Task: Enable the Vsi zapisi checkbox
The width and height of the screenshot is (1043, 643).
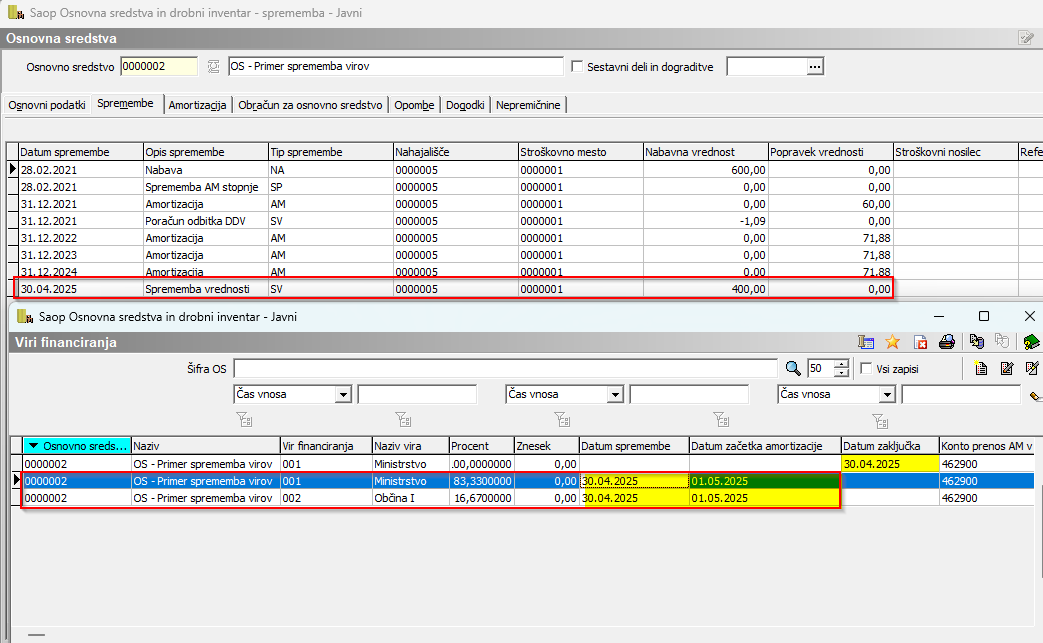Action: (x=866, y=368)
